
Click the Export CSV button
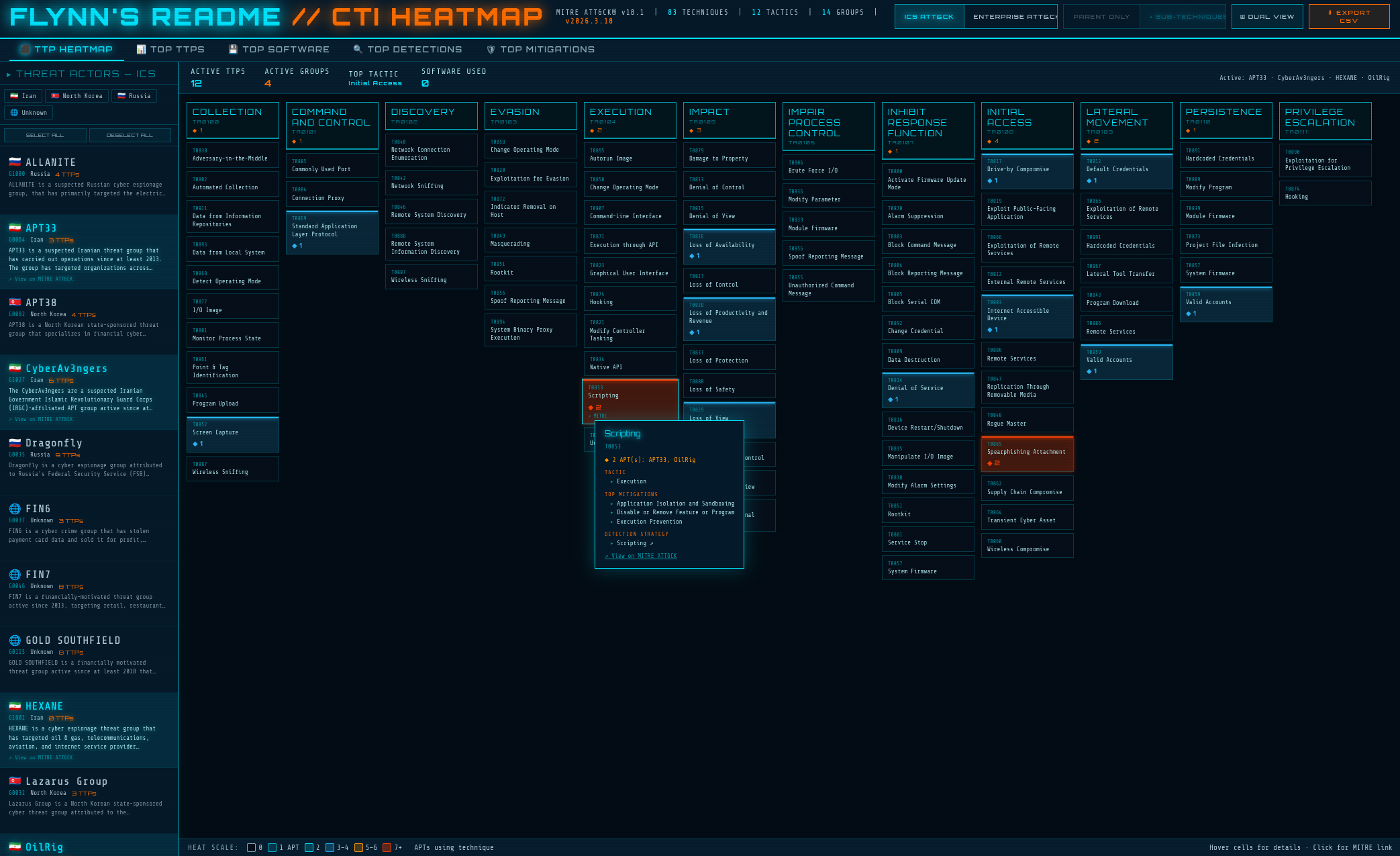pyautogui.click(x=1348, y=15)
